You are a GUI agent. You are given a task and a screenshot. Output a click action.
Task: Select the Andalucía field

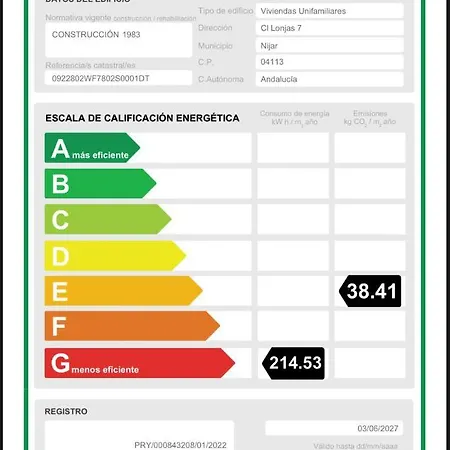pyautogui.click(x=330, y=79)
